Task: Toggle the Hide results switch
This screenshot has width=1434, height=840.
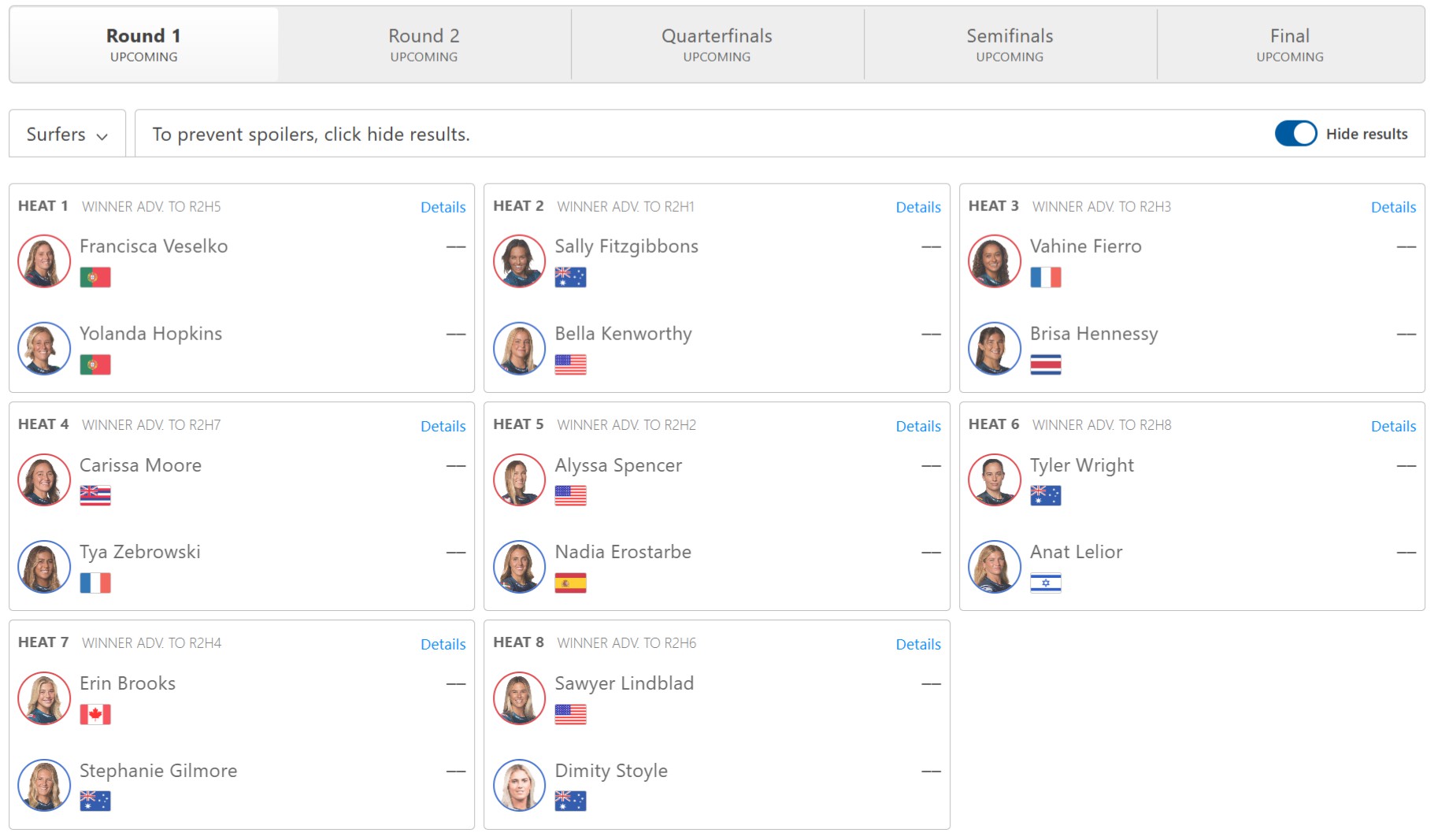Action: [1295, 134]
